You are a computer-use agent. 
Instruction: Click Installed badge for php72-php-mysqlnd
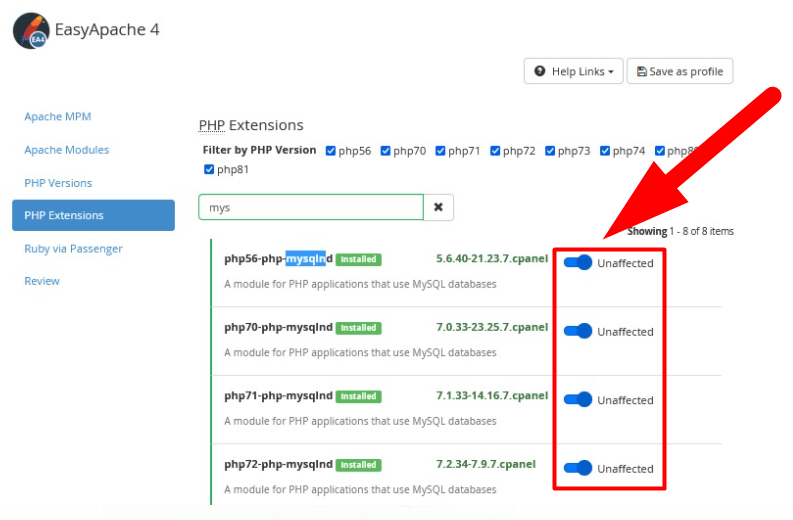point(359,465)
